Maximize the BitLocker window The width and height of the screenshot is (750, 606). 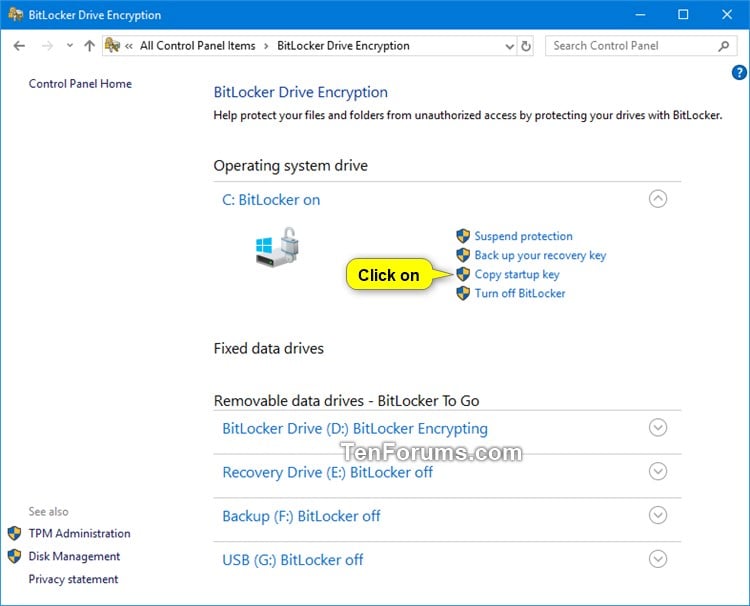click(x=684, y=15)
